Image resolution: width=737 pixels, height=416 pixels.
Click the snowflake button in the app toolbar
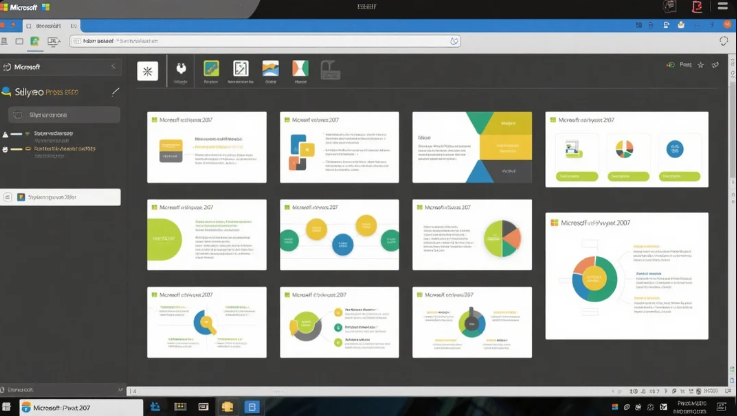[148, 71]
